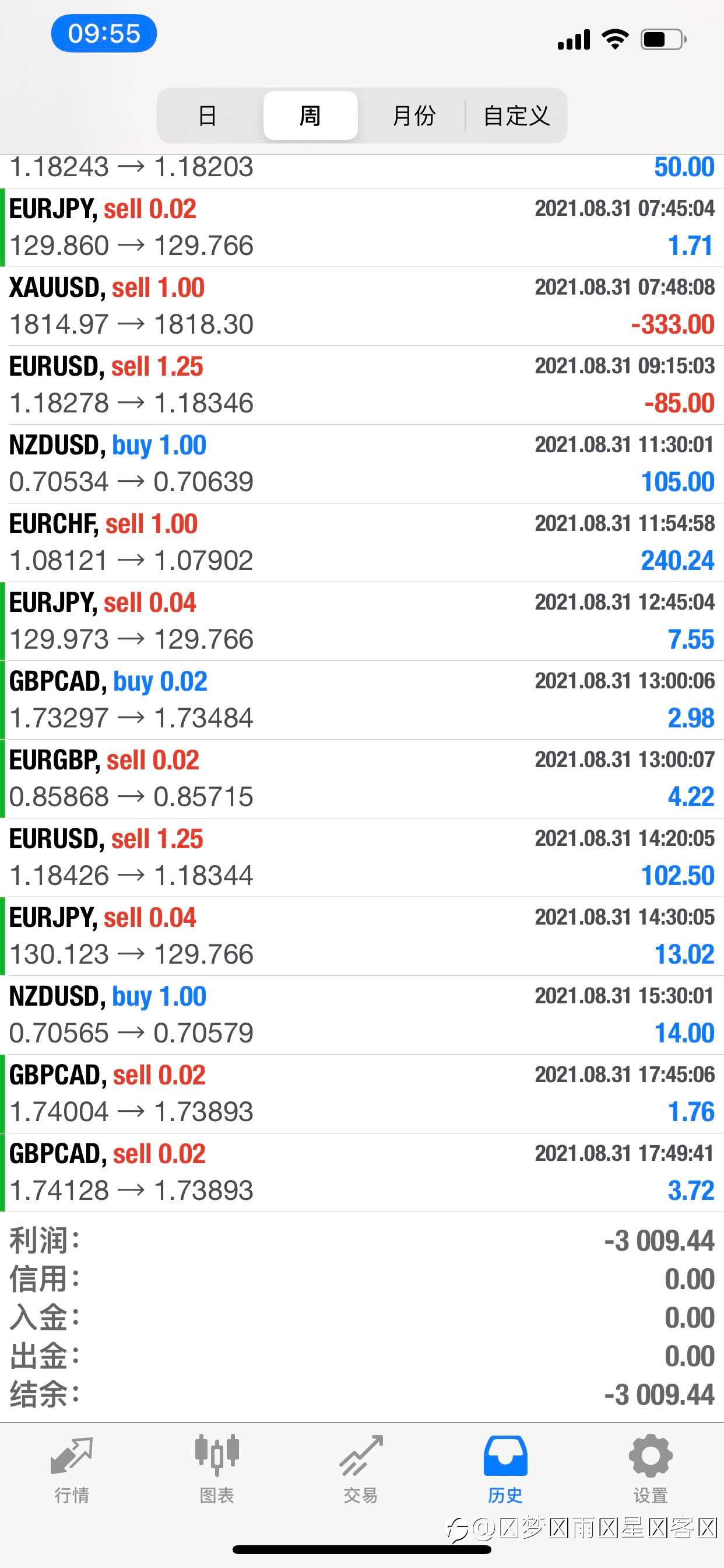
Task: Tap the 09:55 time pill
Action: [104, 33]
